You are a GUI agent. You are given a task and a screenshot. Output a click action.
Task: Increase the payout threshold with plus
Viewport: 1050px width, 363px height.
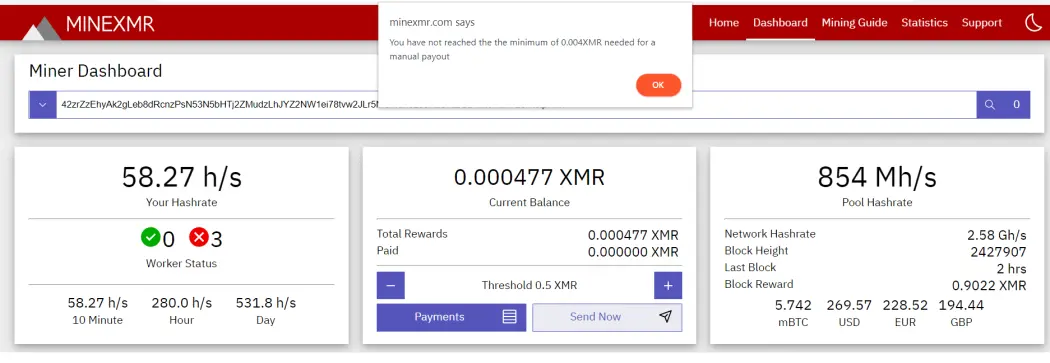pos(668,285)
